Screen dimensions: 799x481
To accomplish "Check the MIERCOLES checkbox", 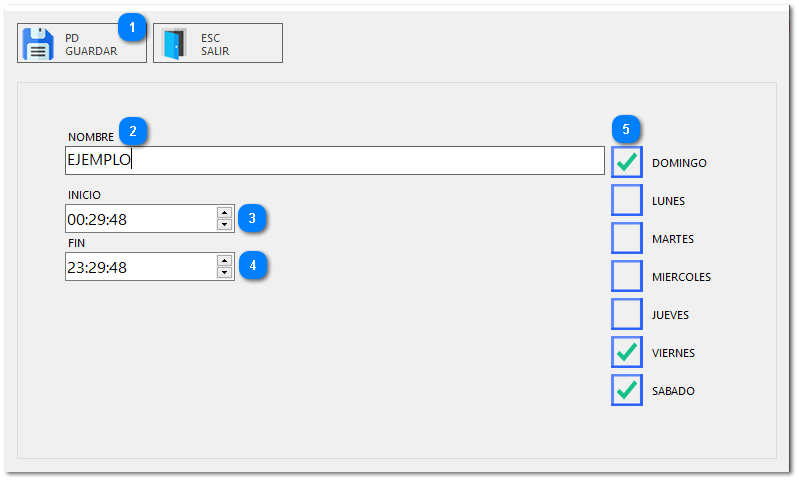I will (x=627, y=276).
